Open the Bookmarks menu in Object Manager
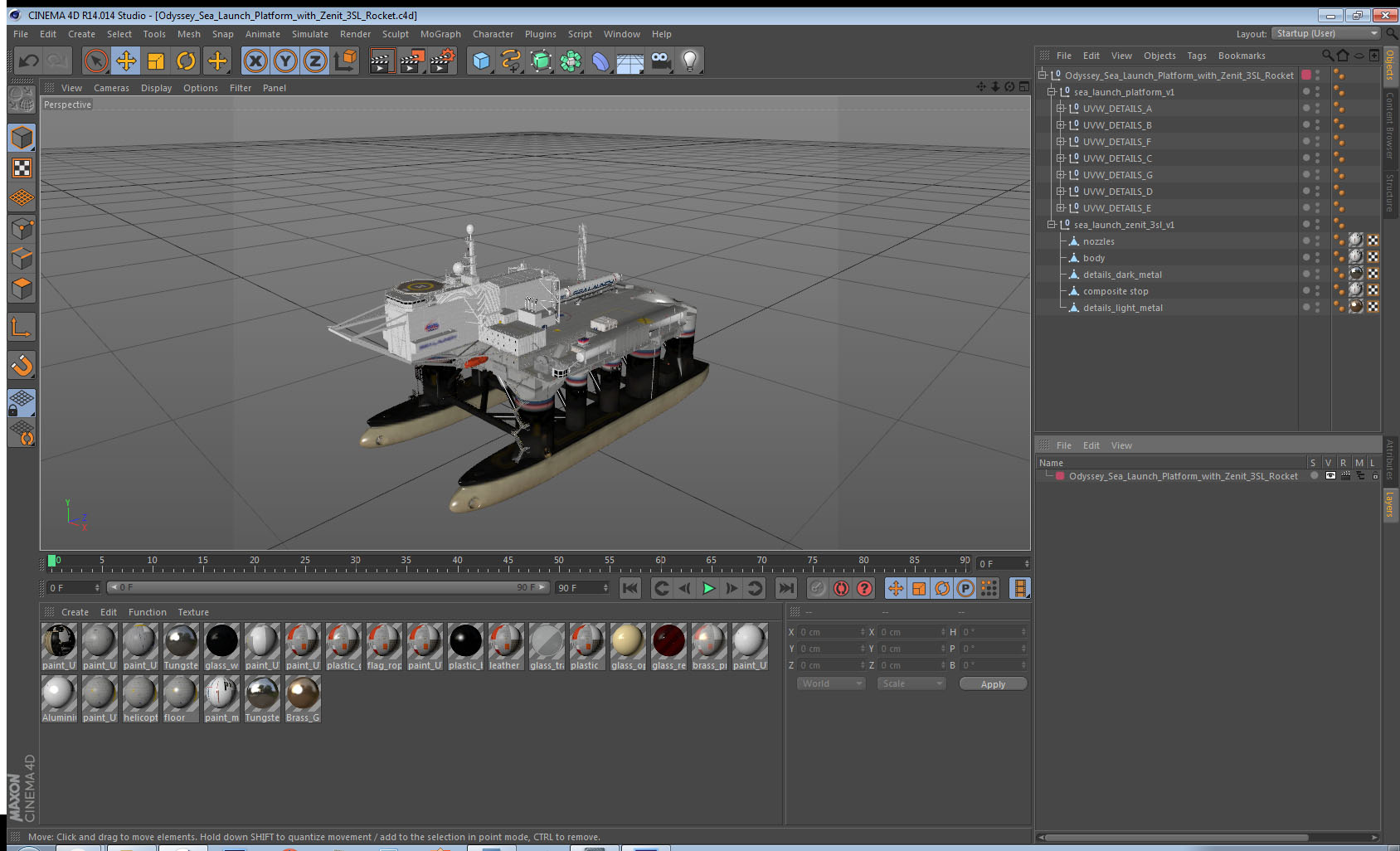Image resolution: width=1400 pixels, height=851 pixels. [1242, 56]
